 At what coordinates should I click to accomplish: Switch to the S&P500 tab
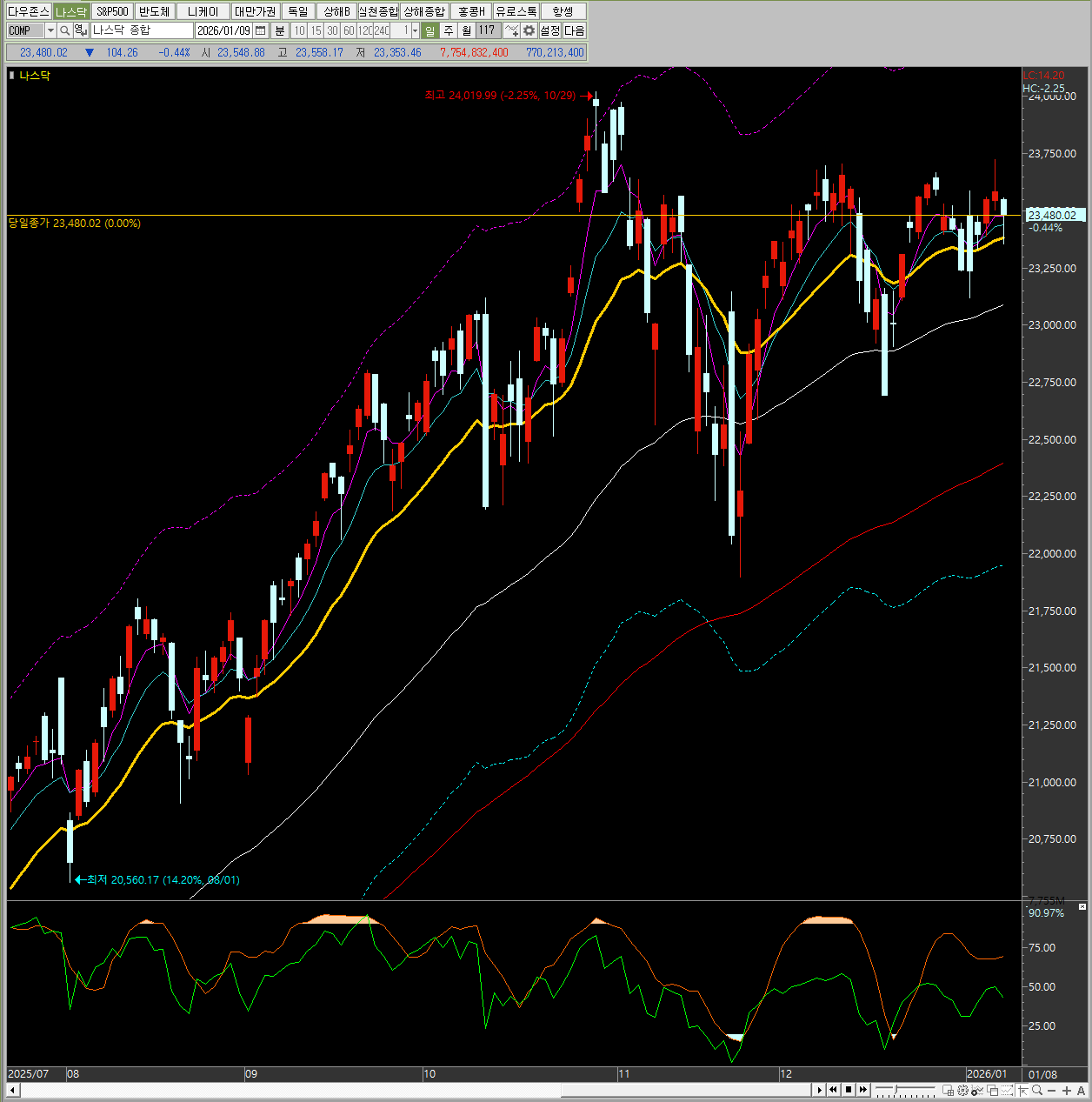(112, 11)
